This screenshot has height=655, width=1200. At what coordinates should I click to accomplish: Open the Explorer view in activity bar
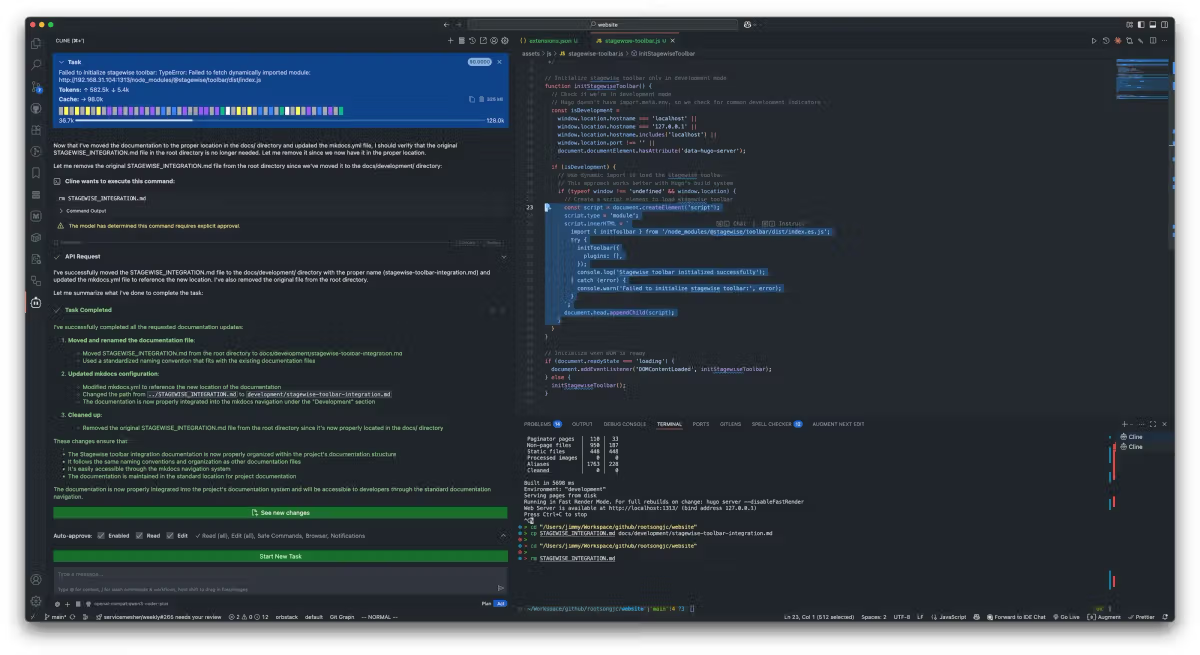36,43
